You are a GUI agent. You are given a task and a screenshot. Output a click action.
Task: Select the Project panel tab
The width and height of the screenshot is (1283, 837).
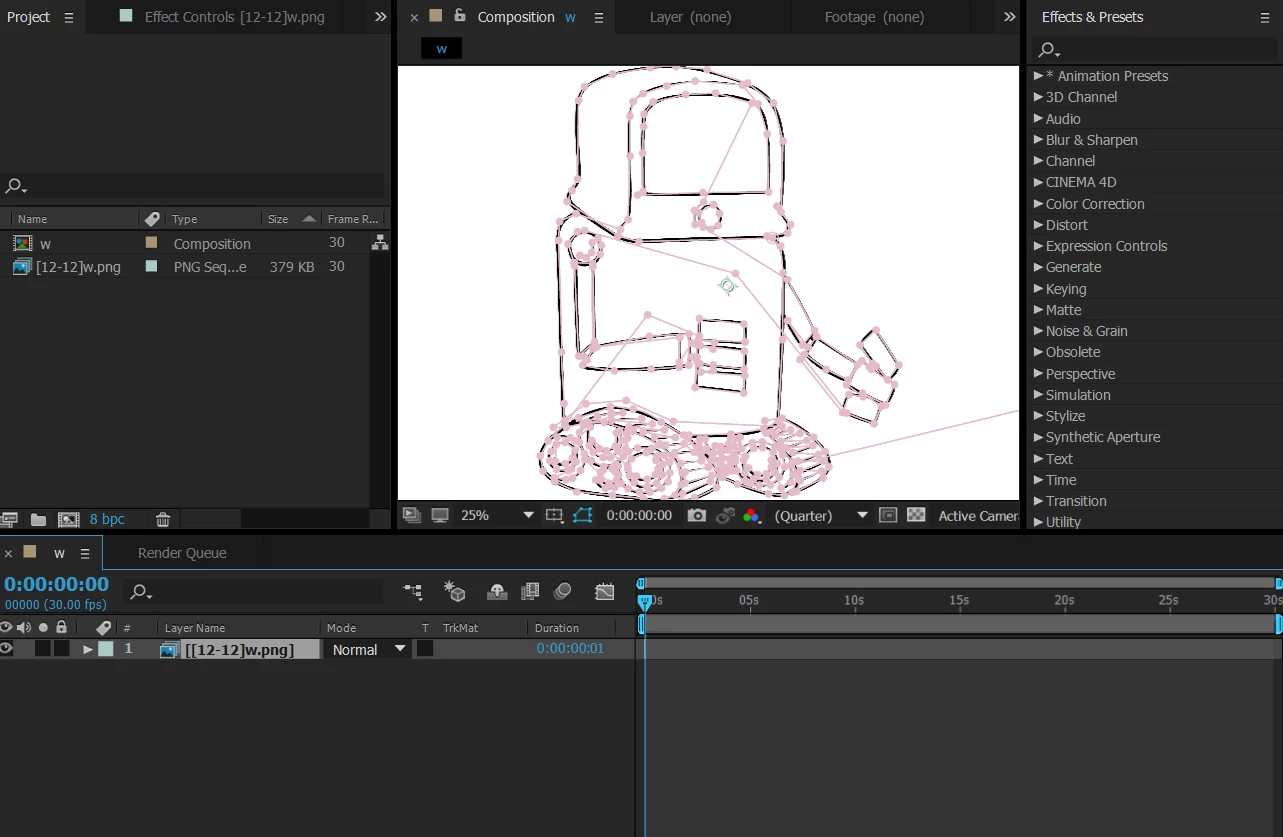click(29, 17)
